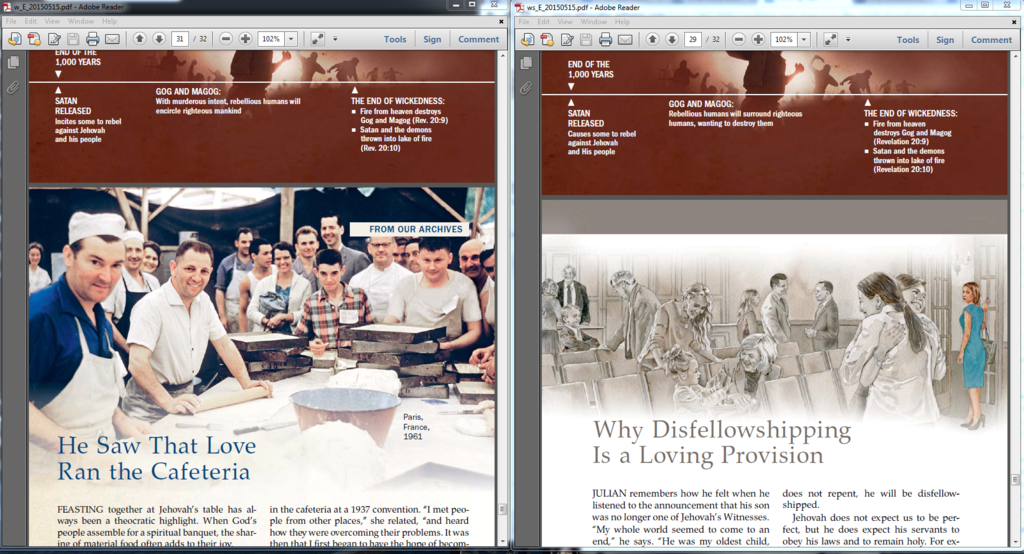
Task: Click the email envelope icon in left window
Action: (x=112, y=39)
